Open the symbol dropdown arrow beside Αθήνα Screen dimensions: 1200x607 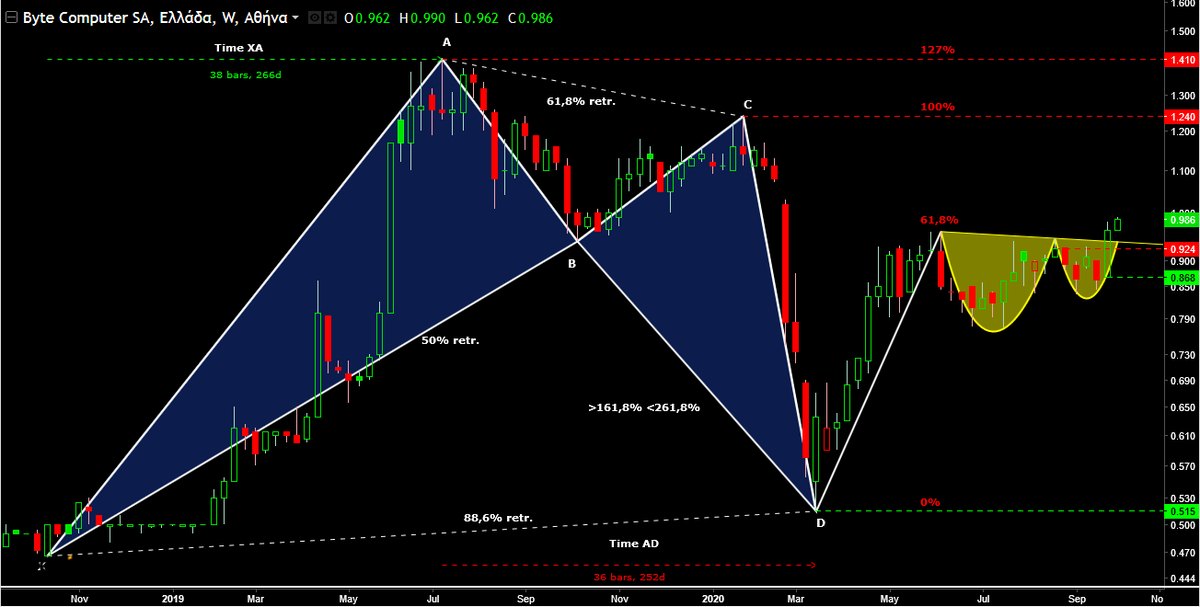(296, 18)
